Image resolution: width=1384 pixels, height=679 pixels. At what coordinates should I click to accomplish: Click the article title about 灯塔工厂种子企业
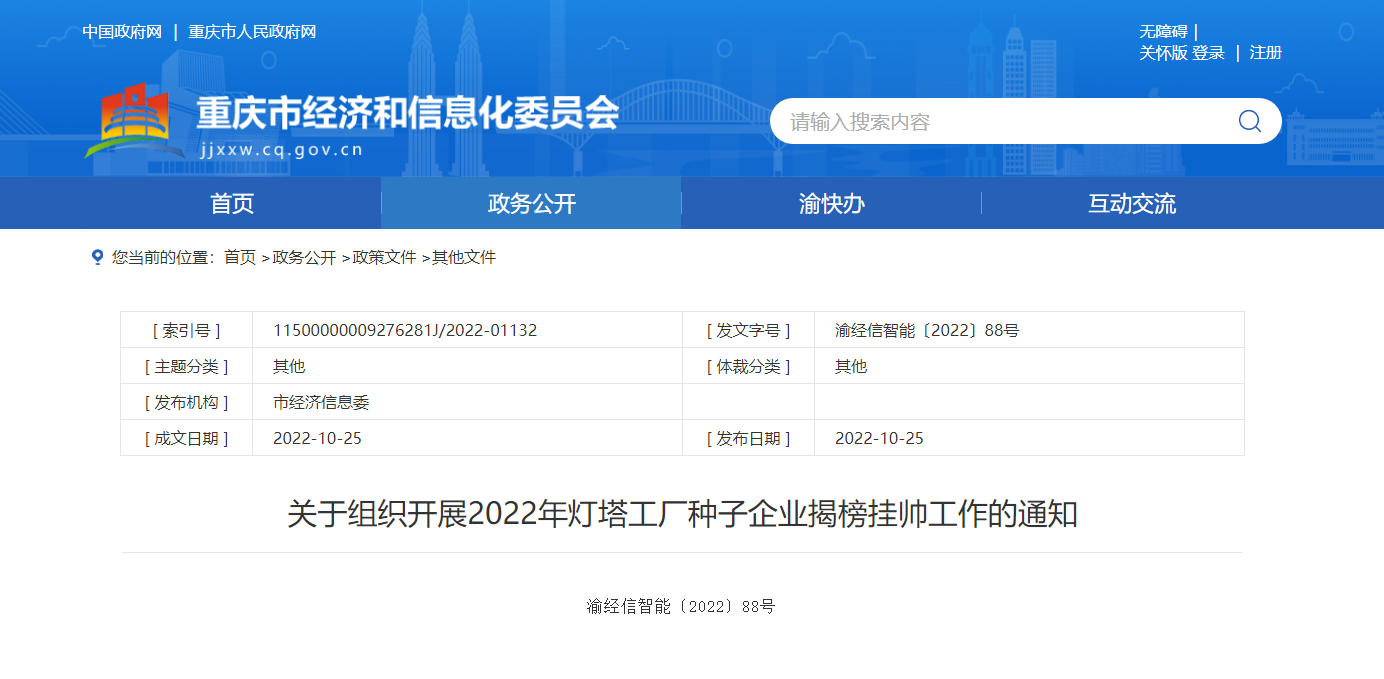[x=682, y=514]
